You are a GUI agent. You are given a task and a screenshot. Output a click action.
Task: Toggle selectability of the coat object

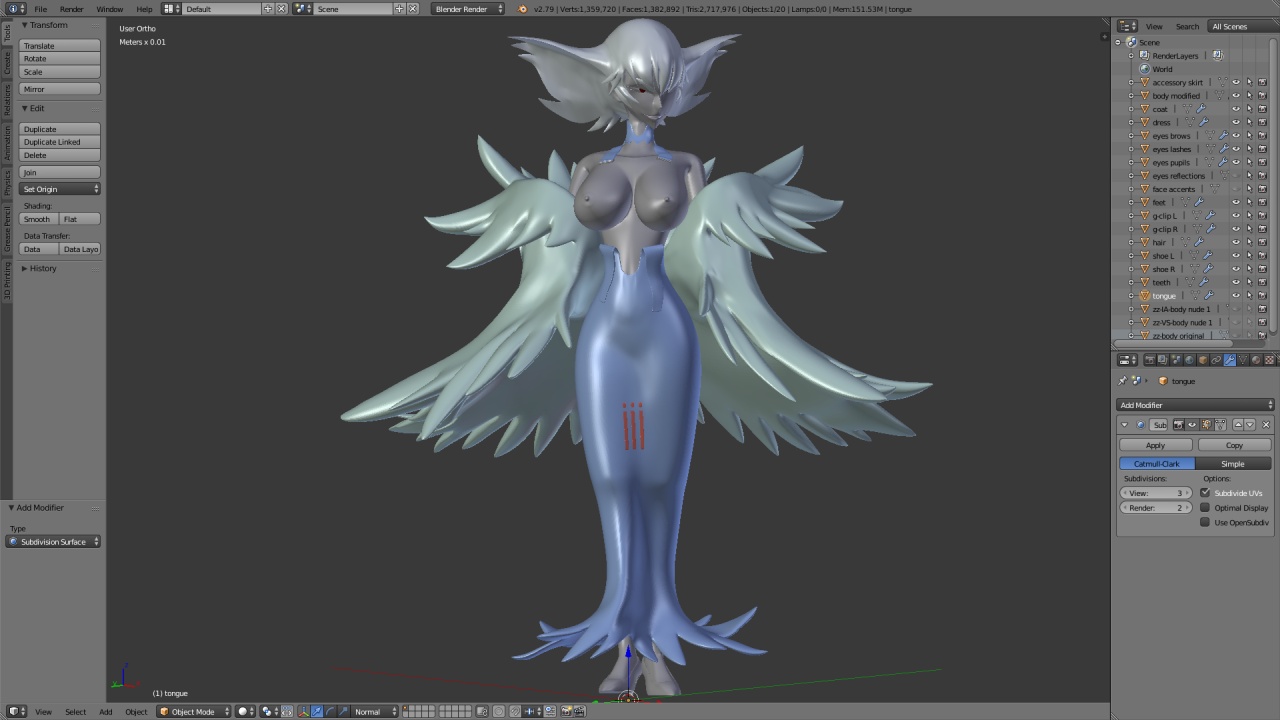(x=1249, y=109)
